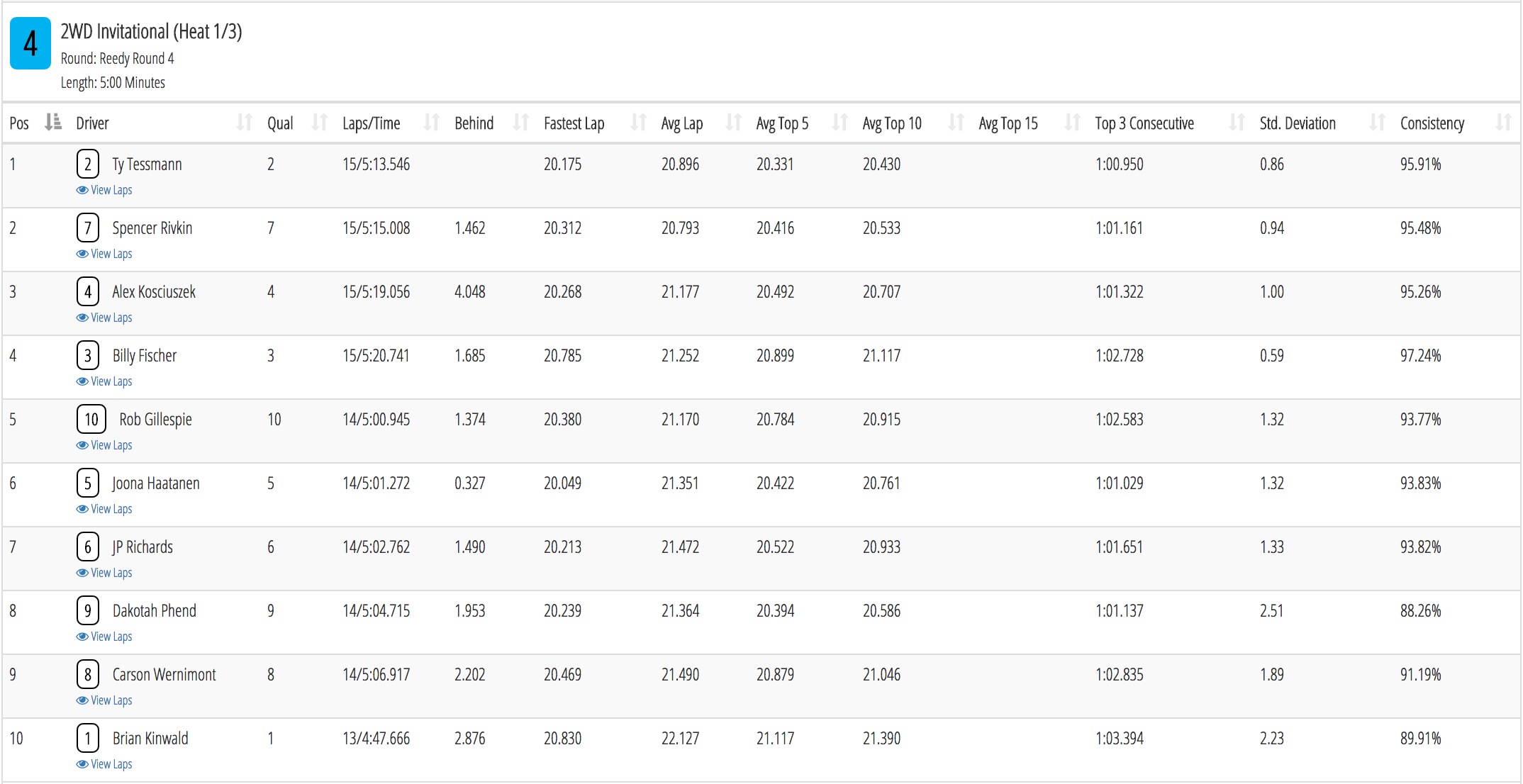The width and height of the screenshot is (1523, 784).
Task: Click Brian Kinwald's car number 1 badge
Action: [87, 739]
